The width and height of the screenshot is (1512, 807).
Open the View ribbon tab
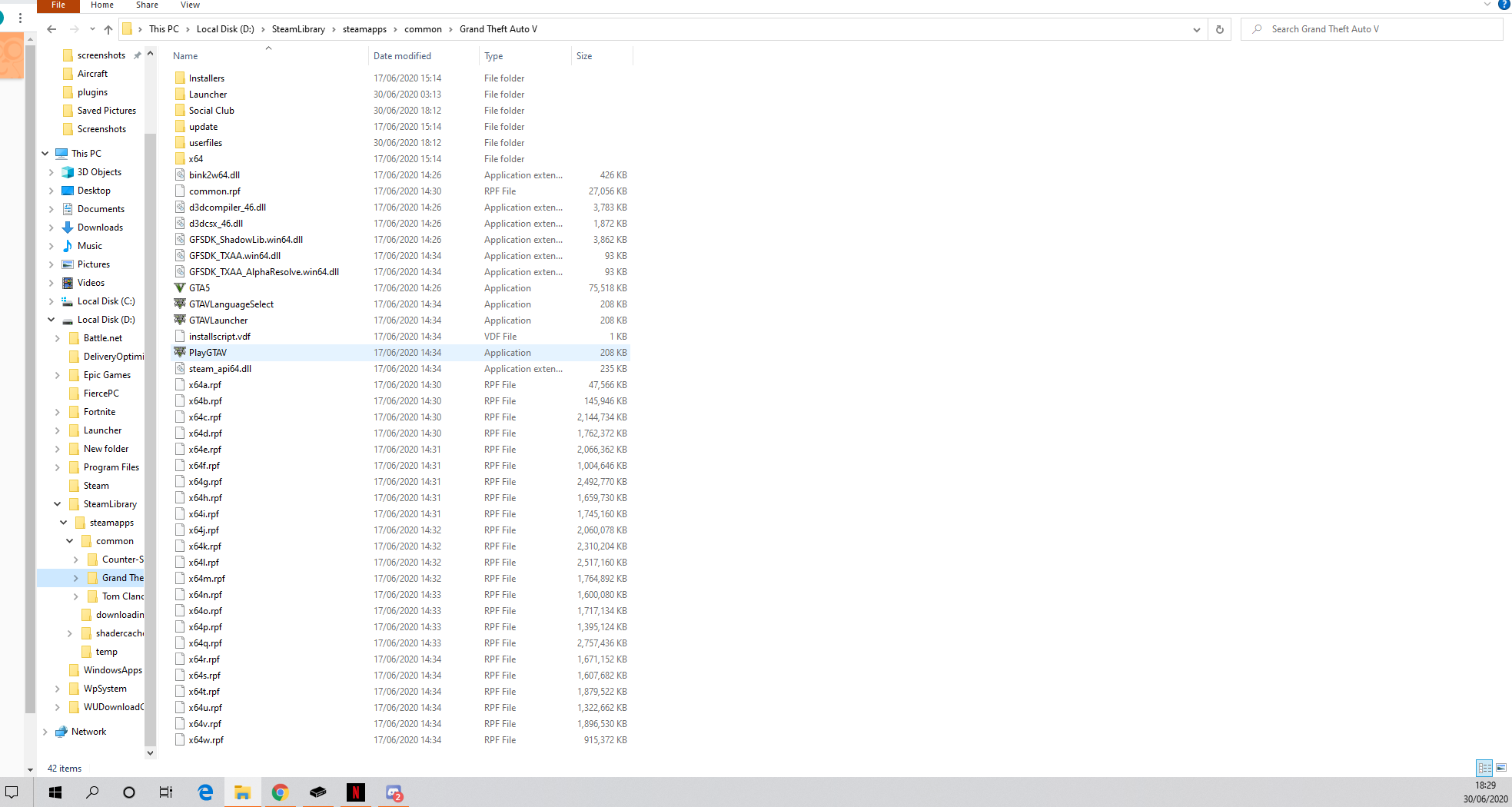tap(190, 5)
